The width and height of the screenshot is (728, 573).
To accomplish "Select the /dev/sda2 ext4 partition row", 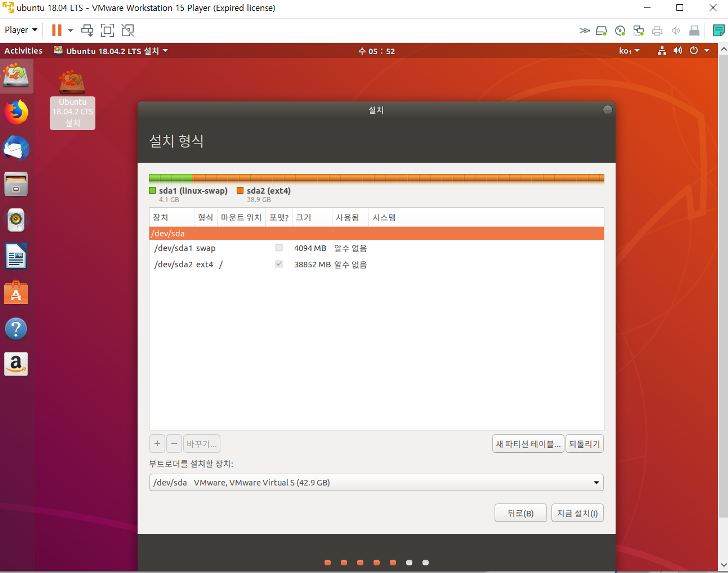I will pyautogui.click(x=377, y=264).
